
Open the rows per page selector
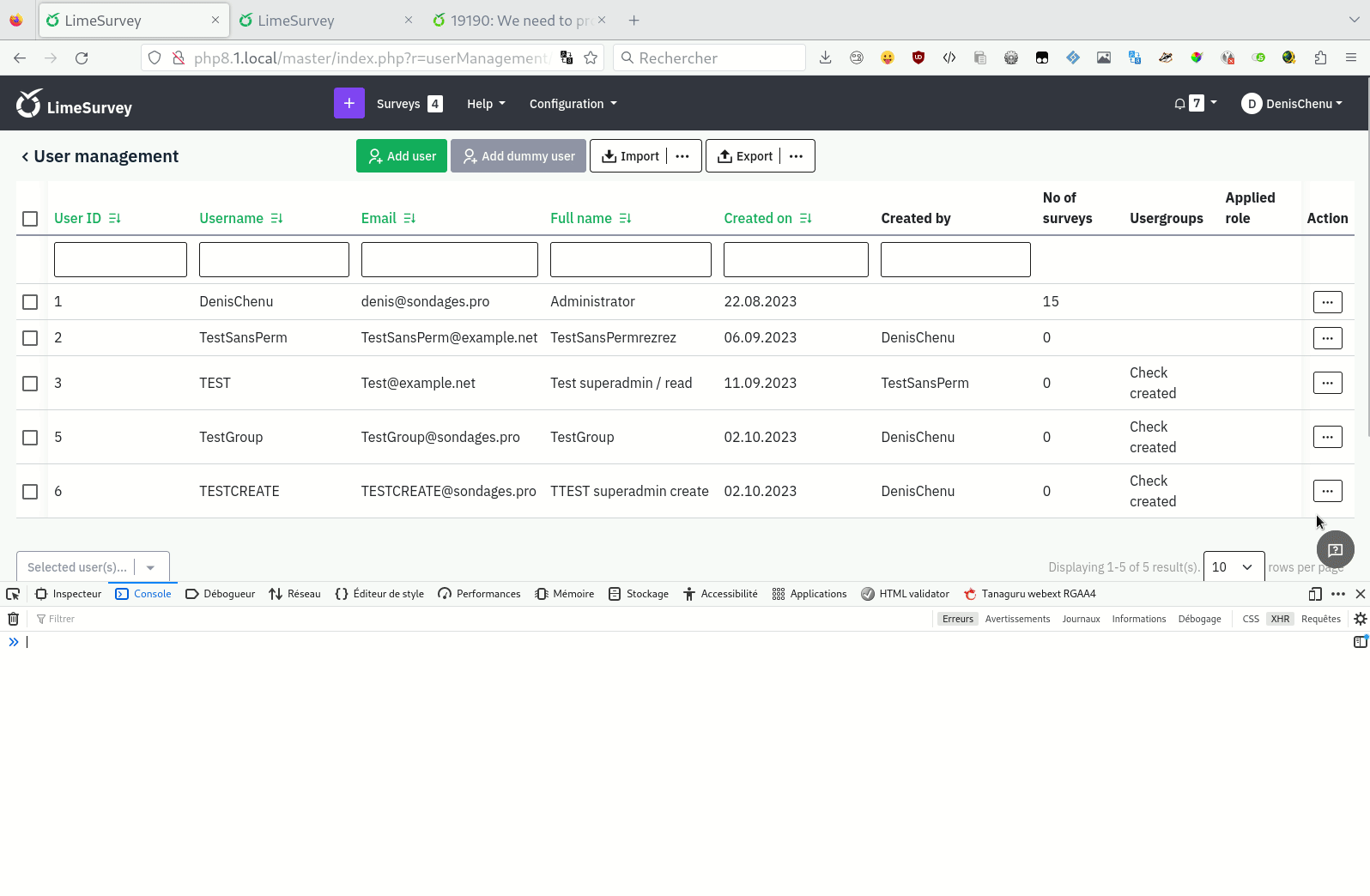(x=1234, y=567)
